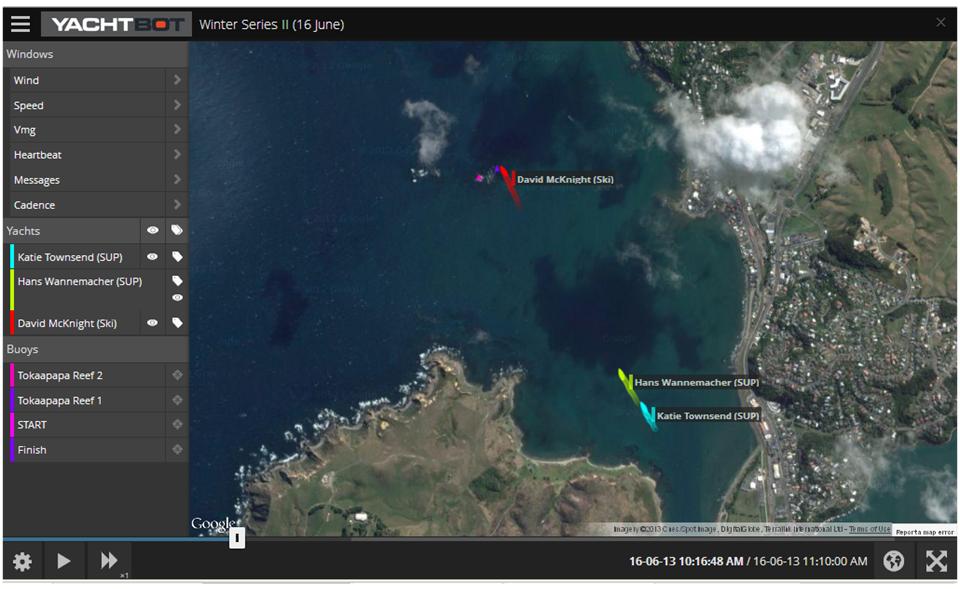Toggle eye icon for Hans Wannemacher (SUP)

(177, 298)
